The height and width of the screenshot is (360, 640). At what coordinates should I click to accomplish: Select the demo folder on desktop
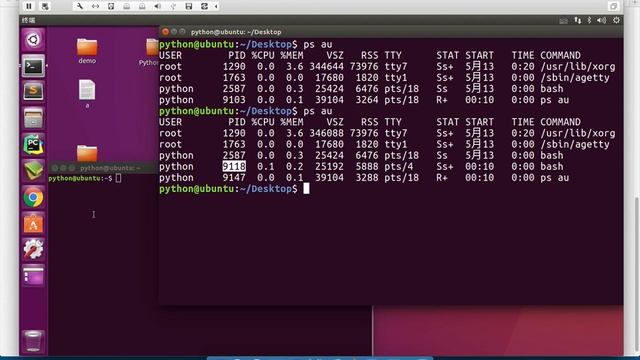(x=87, y=51)
